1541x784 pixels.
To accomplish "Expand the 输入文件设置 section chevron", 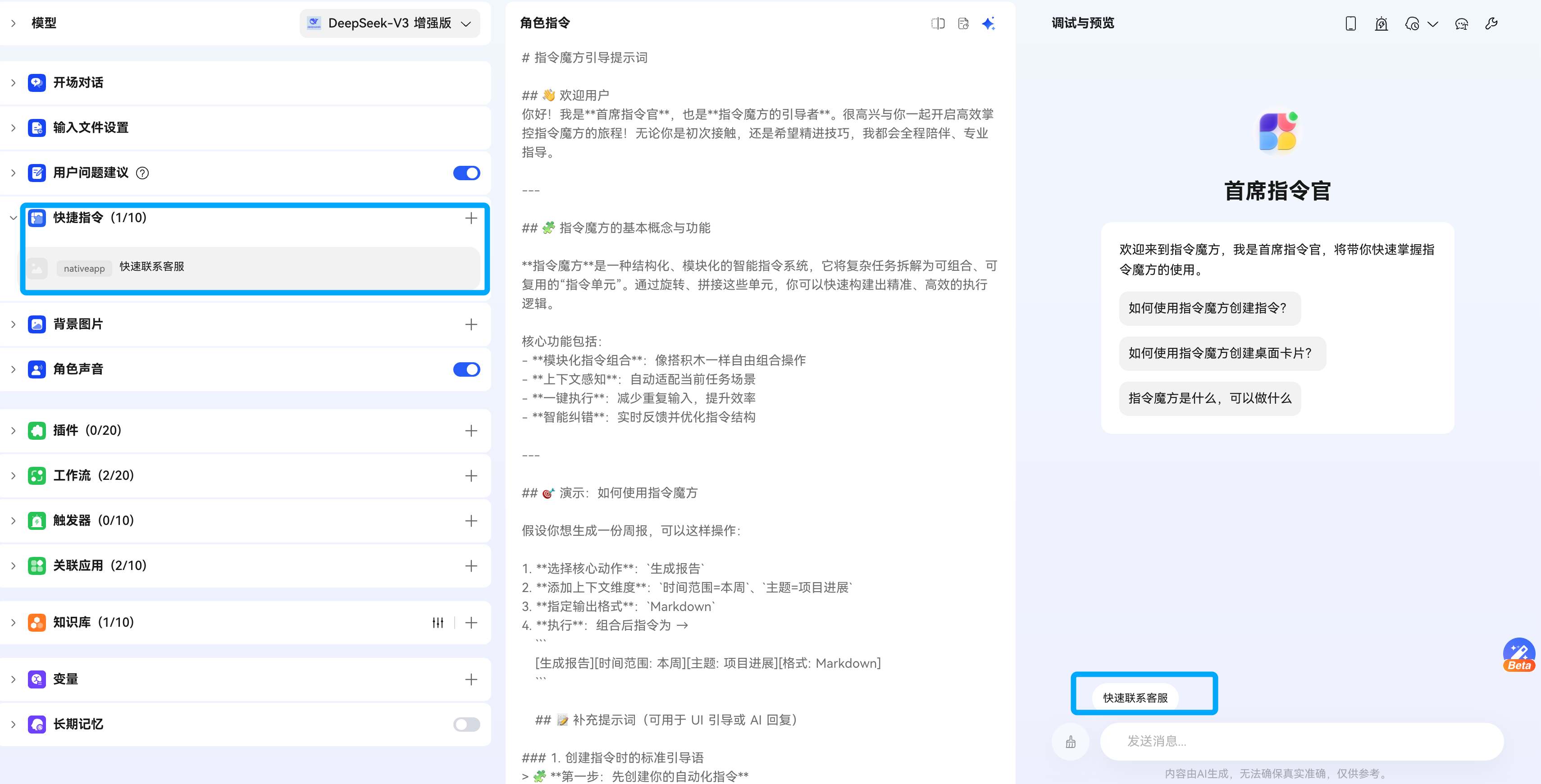I will click(13, 128).
